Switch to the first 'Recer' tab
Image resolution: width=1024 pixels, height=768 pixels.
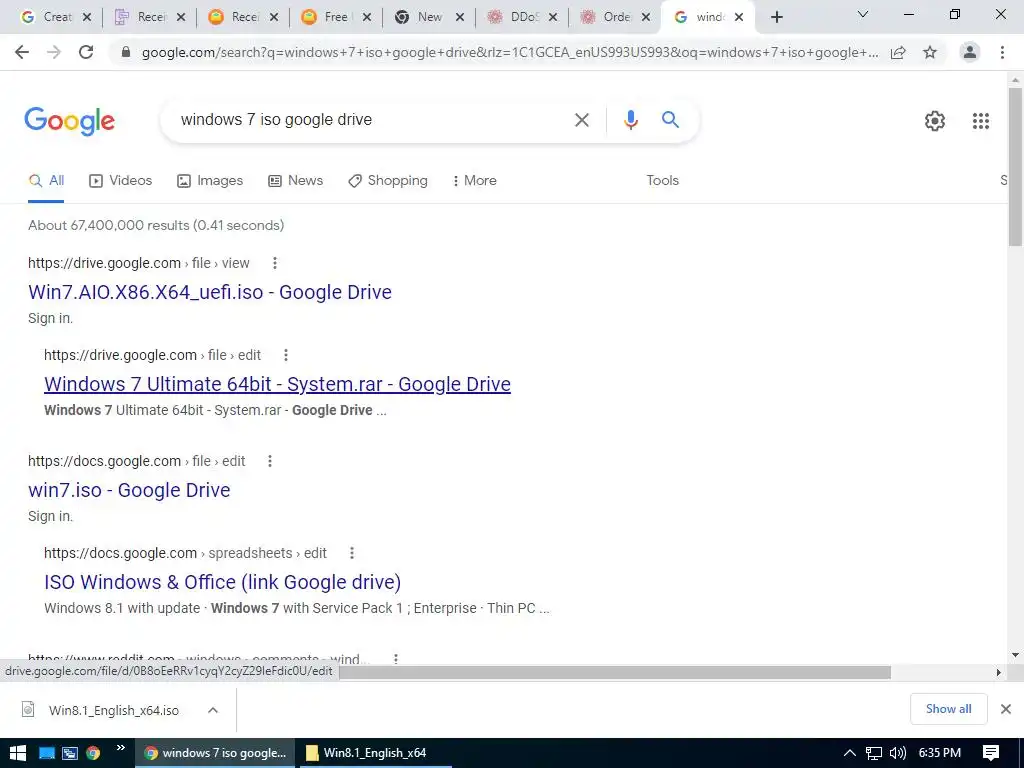[150, 17]
